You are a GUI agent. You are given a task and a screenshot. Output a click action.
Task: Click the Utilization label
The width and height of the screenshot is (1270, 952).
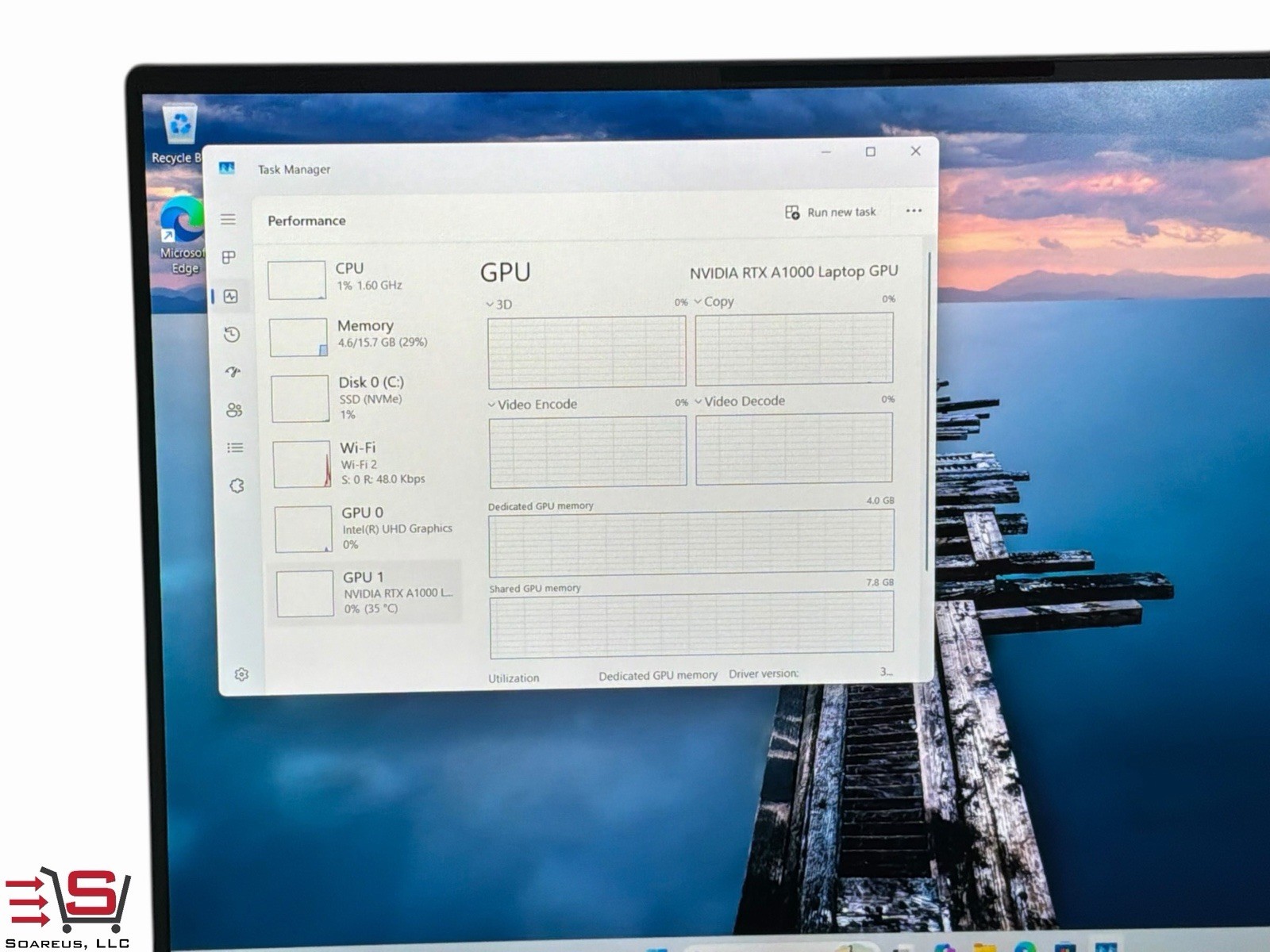tap(514, 678)
